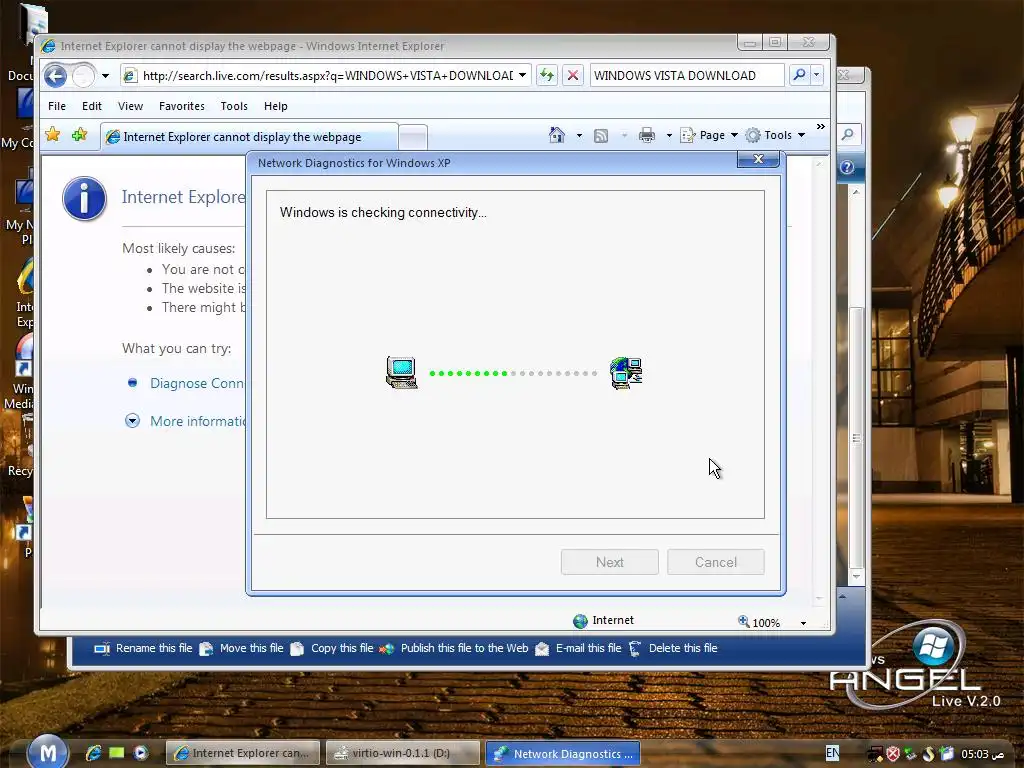Image resolution: width=1024 pixels, height=768 pixels.
Task: Launch Windows Media Player from quick launch
Action: (x=140, y=753)
